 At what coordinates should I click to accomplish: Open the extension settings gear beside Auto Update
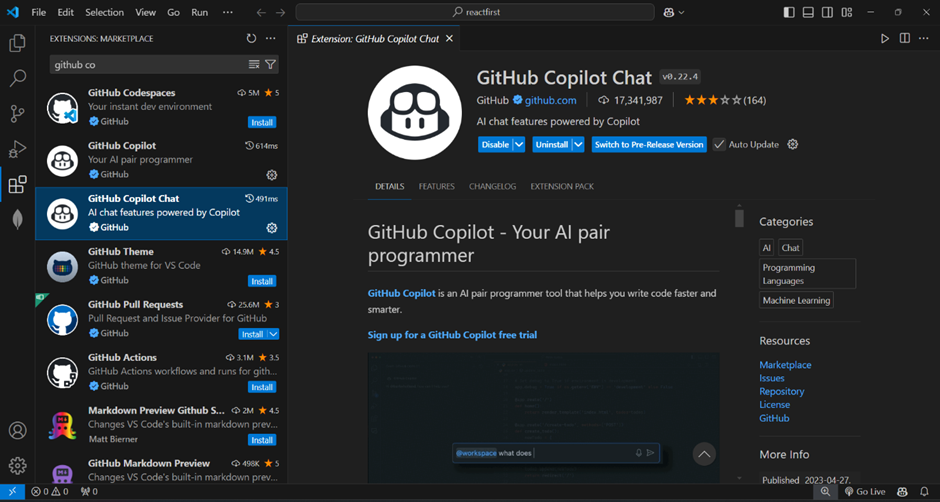pos(793,145)
